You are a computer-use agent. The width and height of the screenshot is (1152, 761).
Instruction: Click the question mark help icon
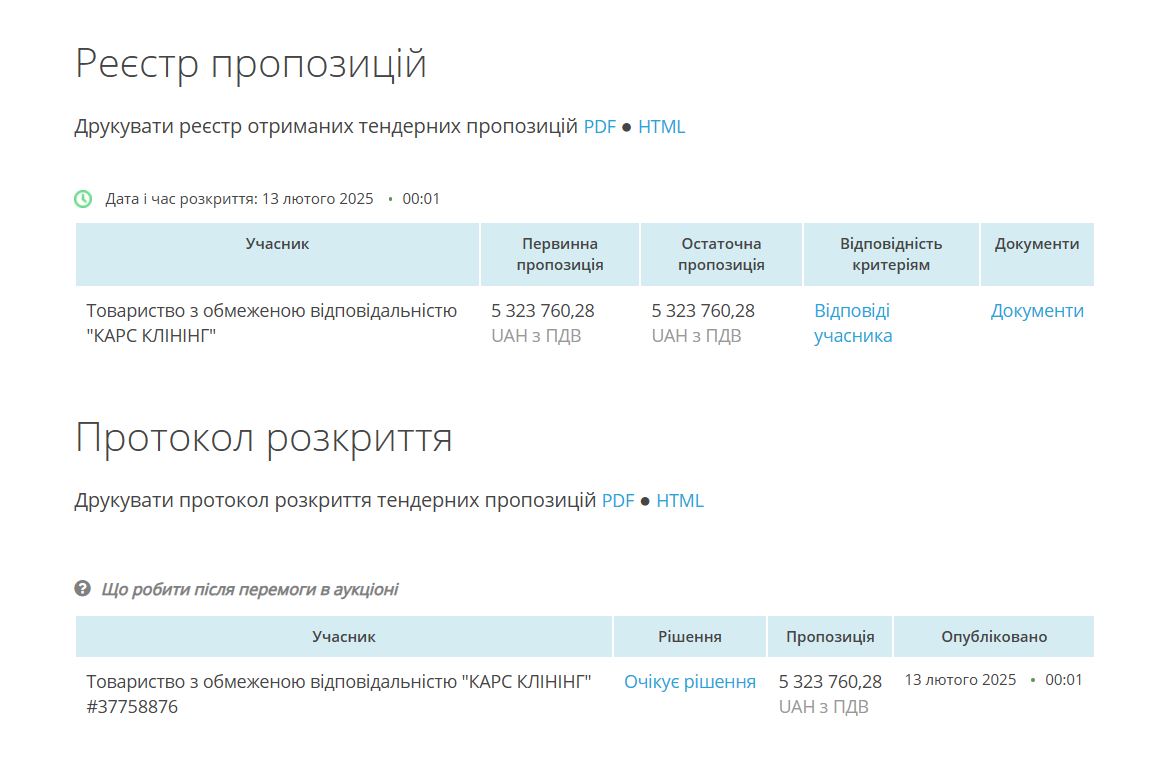point(83,589)
